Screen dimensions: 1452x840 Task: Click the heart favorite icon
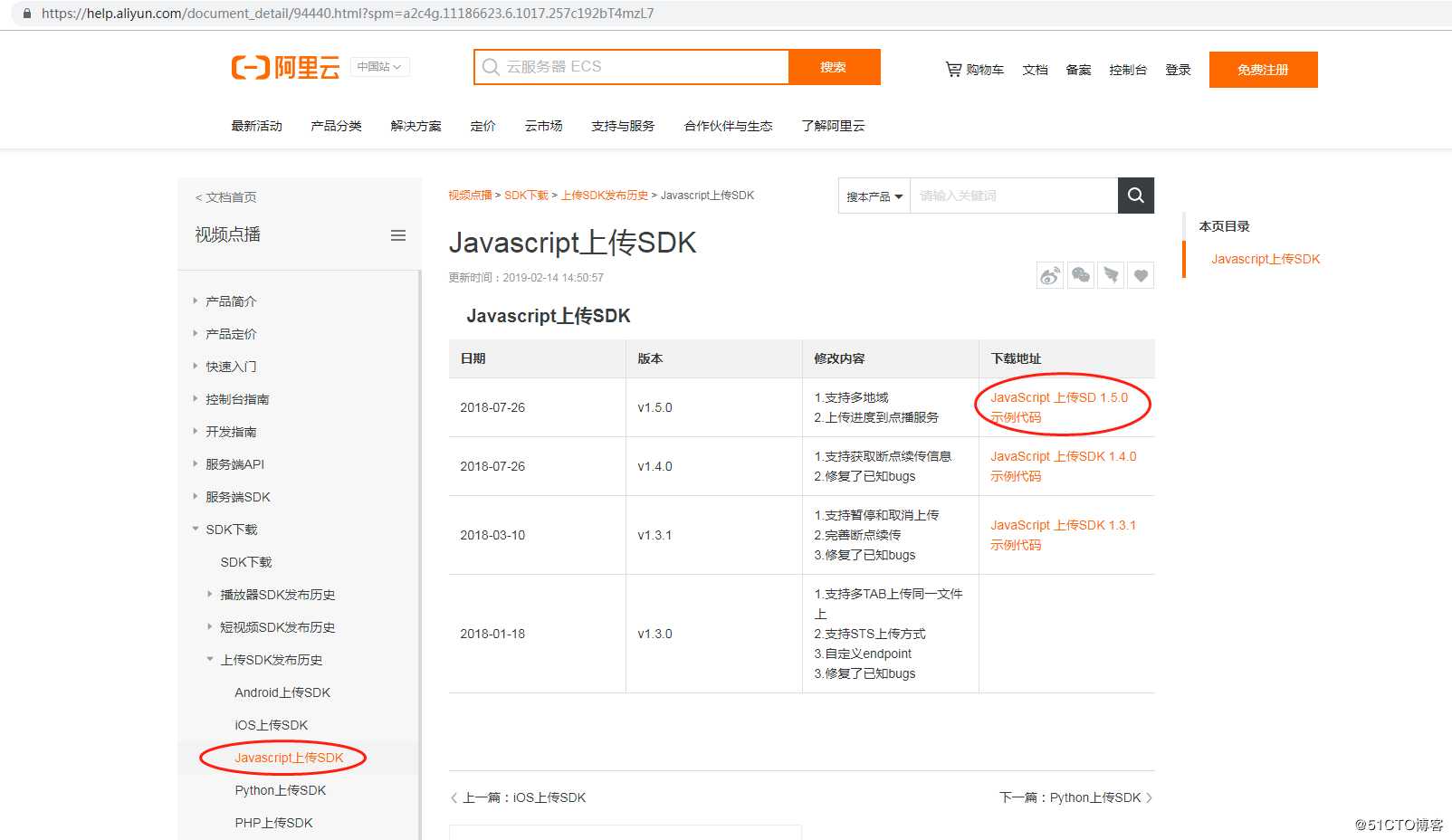click(x=1142, y=275)
